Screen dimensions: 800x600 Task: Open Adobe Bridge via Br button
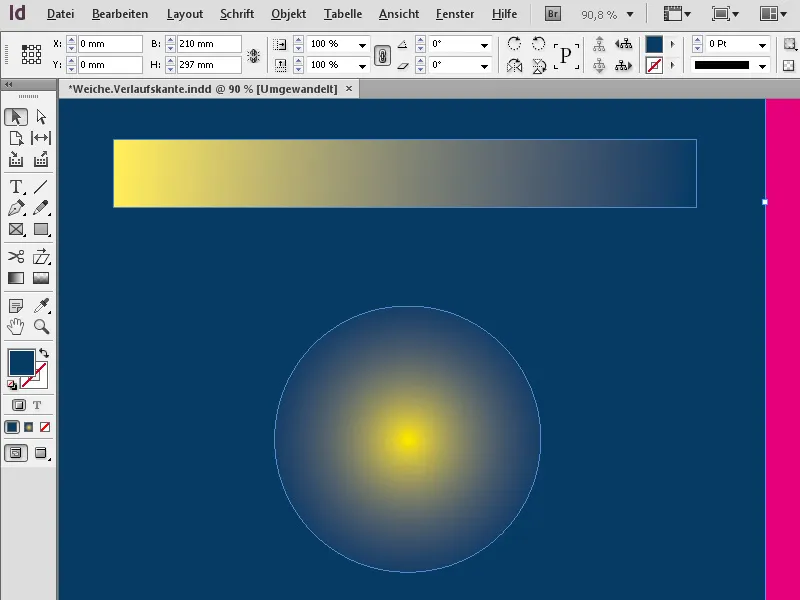pos(553,14)
